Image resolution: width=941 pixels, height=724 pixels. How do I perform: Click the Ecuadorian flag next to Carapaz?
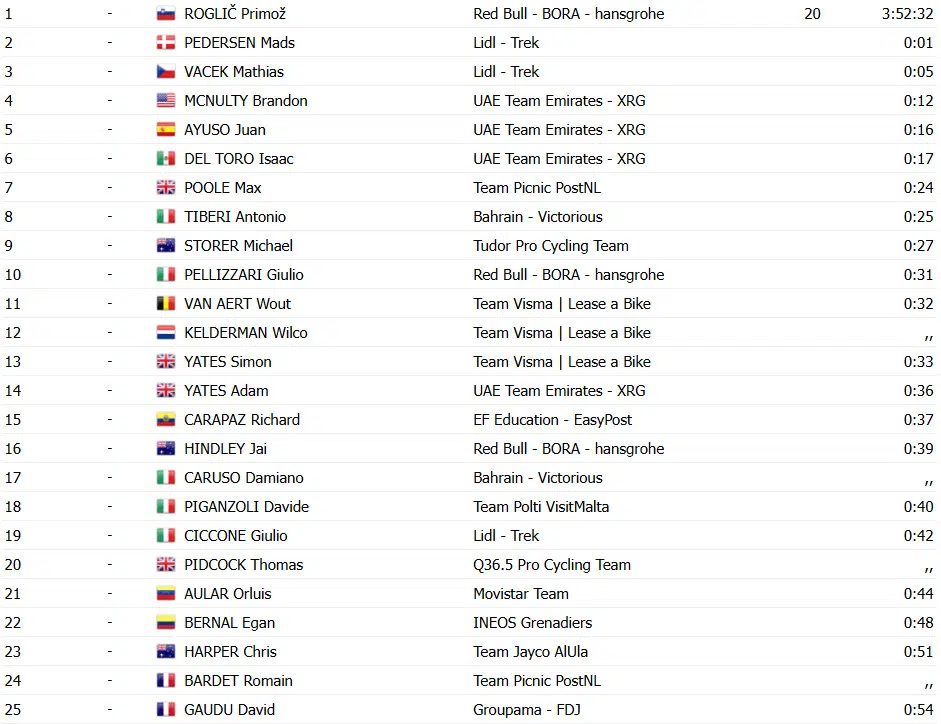click(166, 420)
